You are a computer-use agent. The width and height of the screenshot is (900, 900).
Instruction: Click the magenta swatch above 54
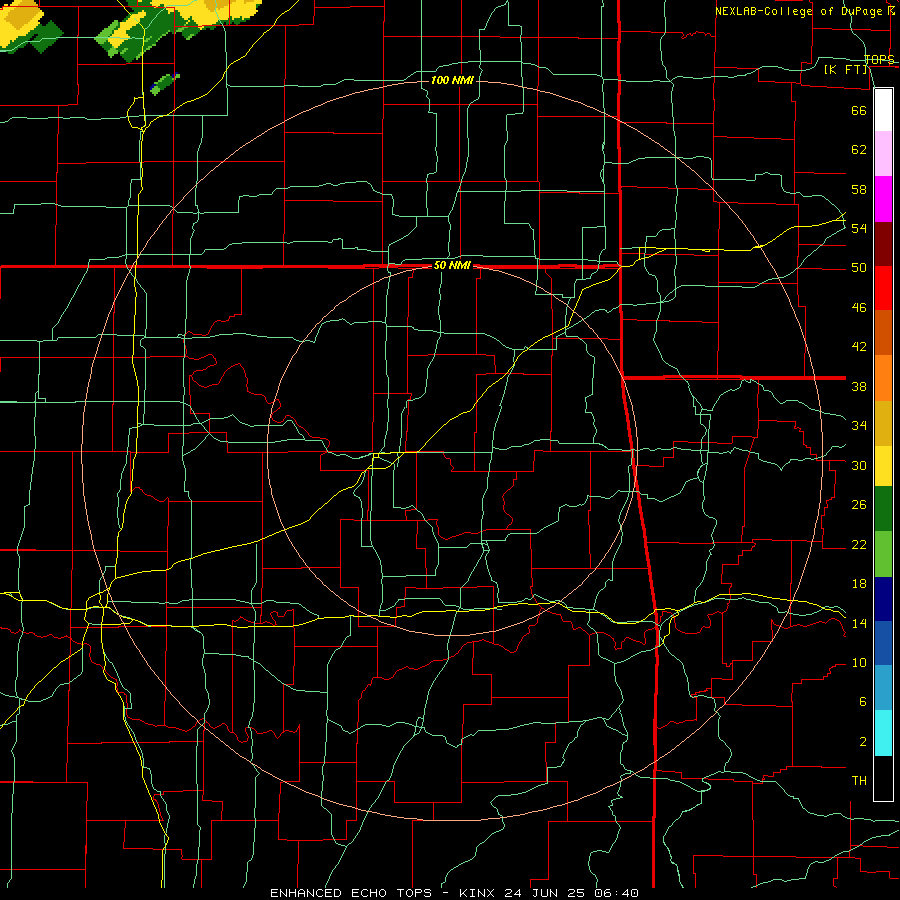pos(883,199)
